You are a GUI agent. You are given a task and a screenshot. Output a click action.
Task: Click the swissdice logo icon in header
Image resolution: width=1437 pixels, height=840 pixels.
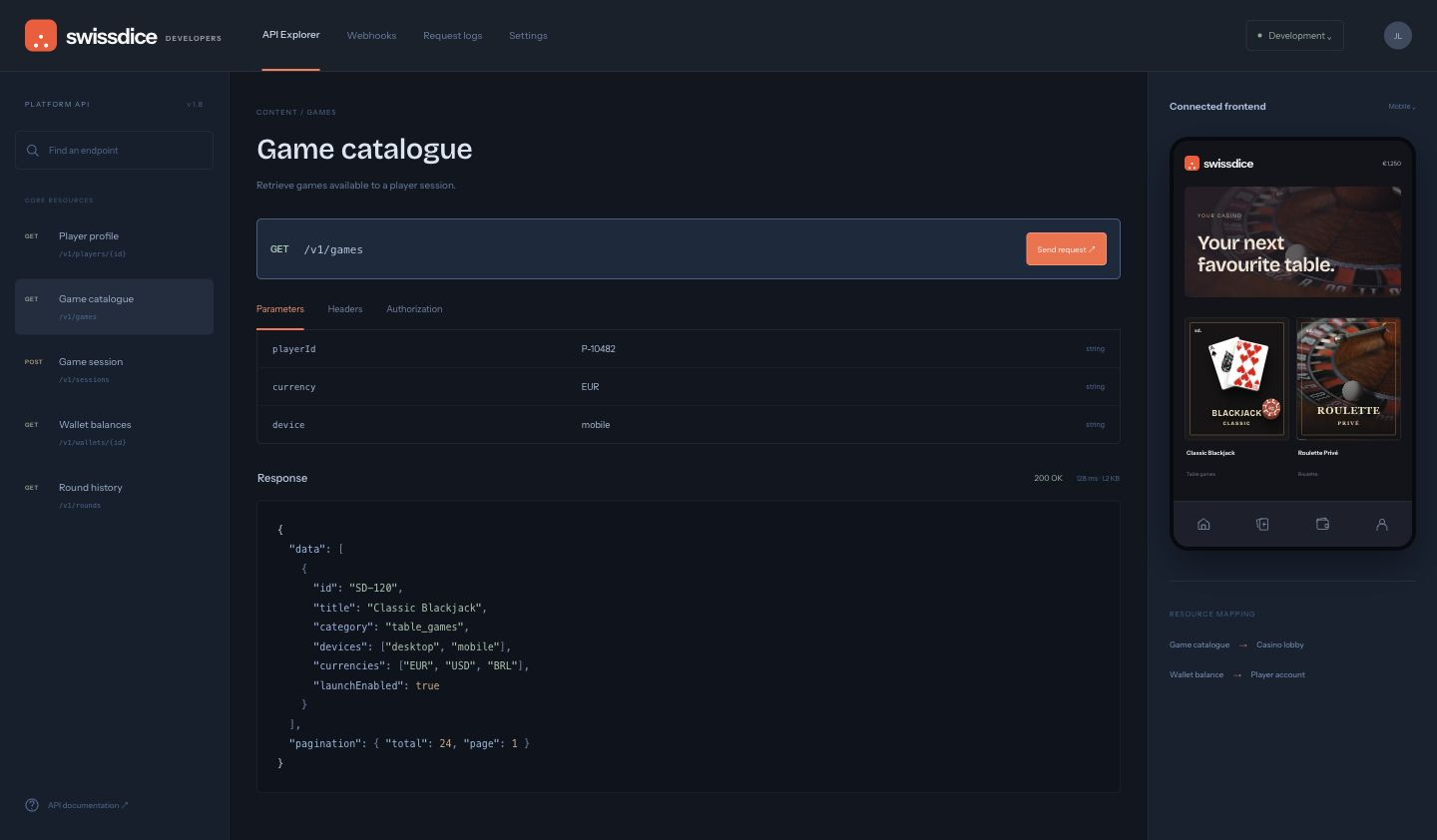(x=41, y=36)
